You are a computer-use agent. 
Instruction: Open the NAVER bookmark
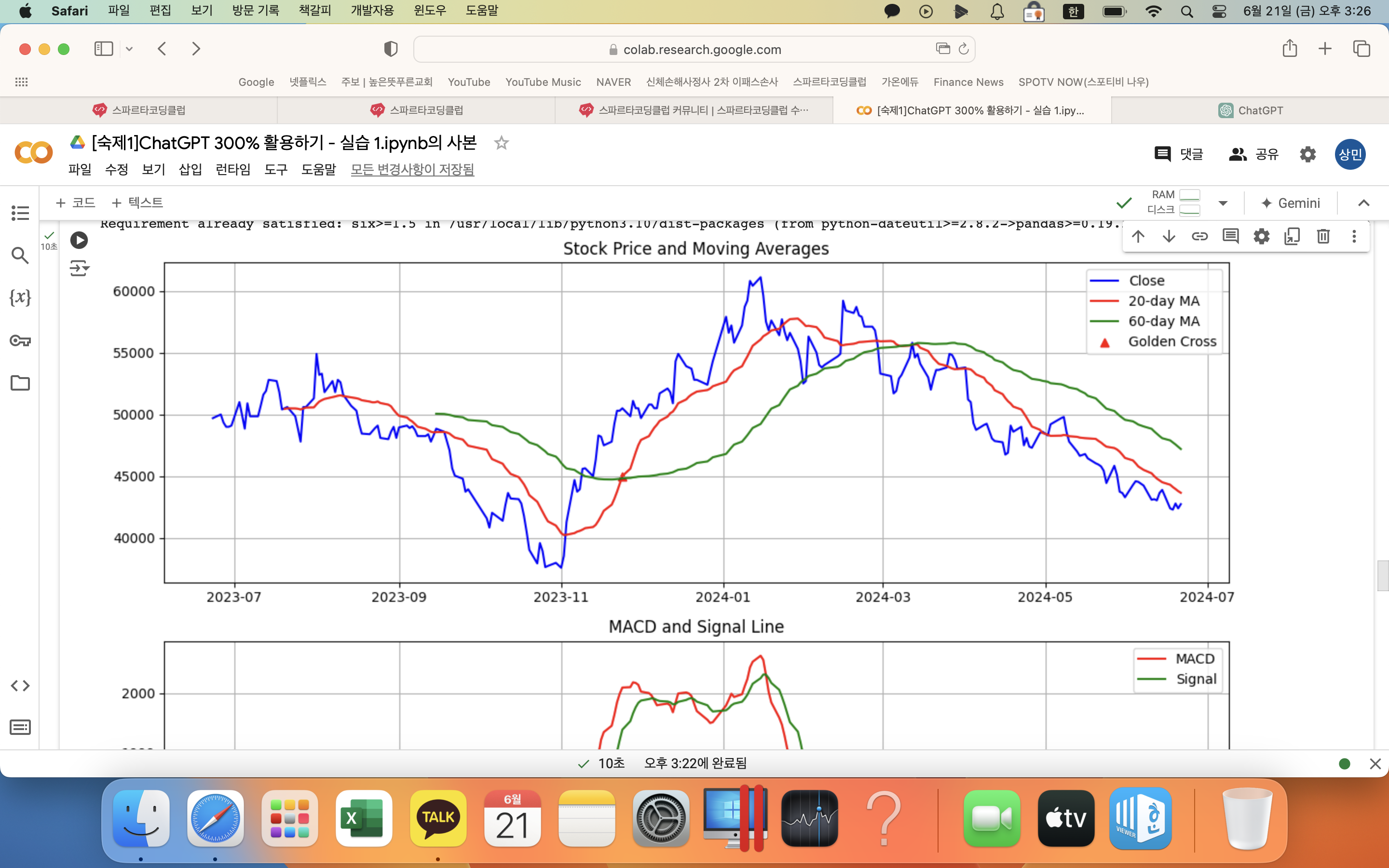pos(613,82)
